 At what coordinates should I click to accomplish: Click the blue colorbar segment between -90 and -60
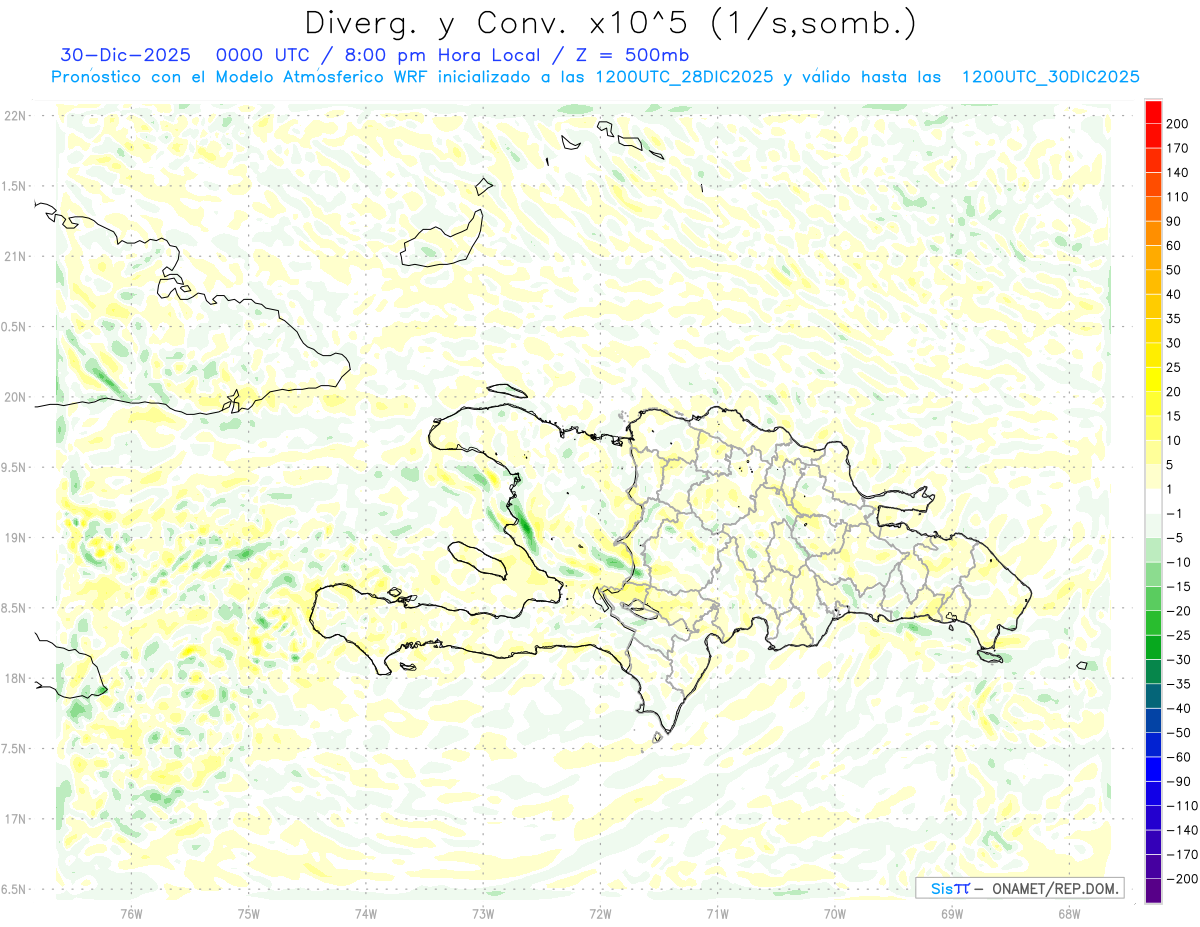click(1153, 769)
